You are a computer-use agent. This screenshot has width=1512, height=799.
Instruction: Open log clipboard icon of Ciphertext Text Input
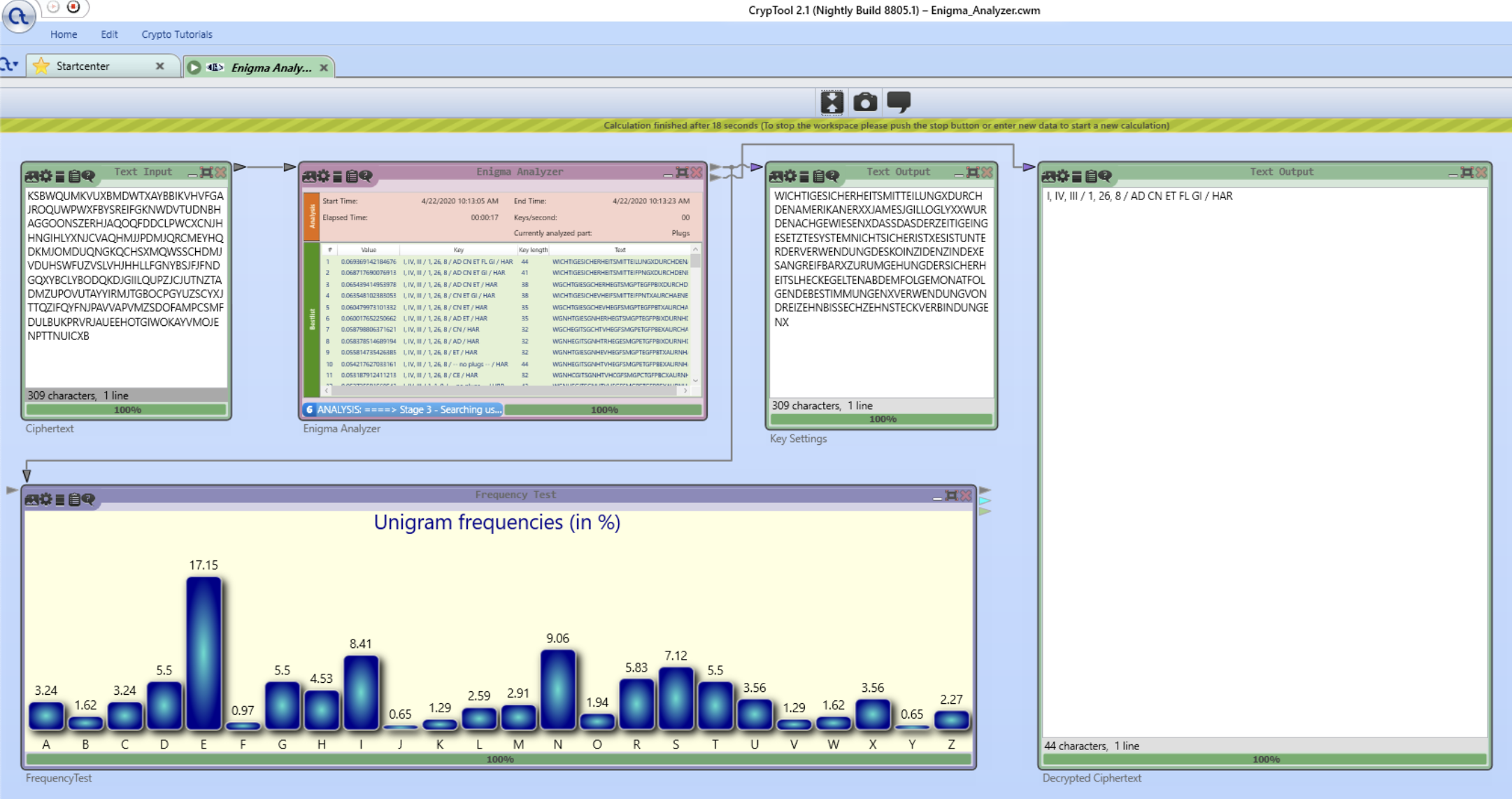click(x=74, y=175)
